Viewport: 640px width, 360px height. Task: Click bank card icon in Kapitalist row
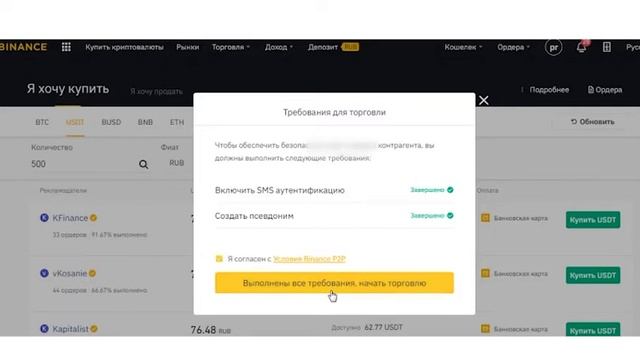(485, 329)
